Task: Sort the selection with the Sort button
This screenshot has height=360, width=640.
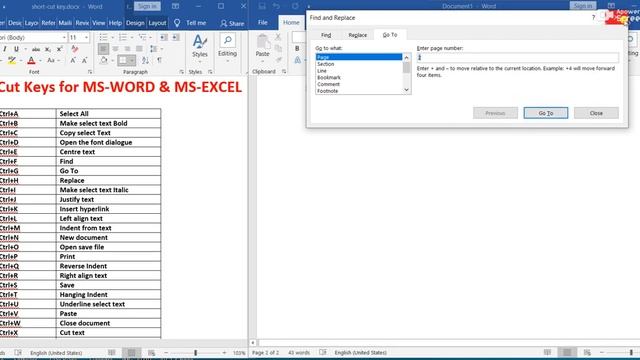Action: pos(145,60)
